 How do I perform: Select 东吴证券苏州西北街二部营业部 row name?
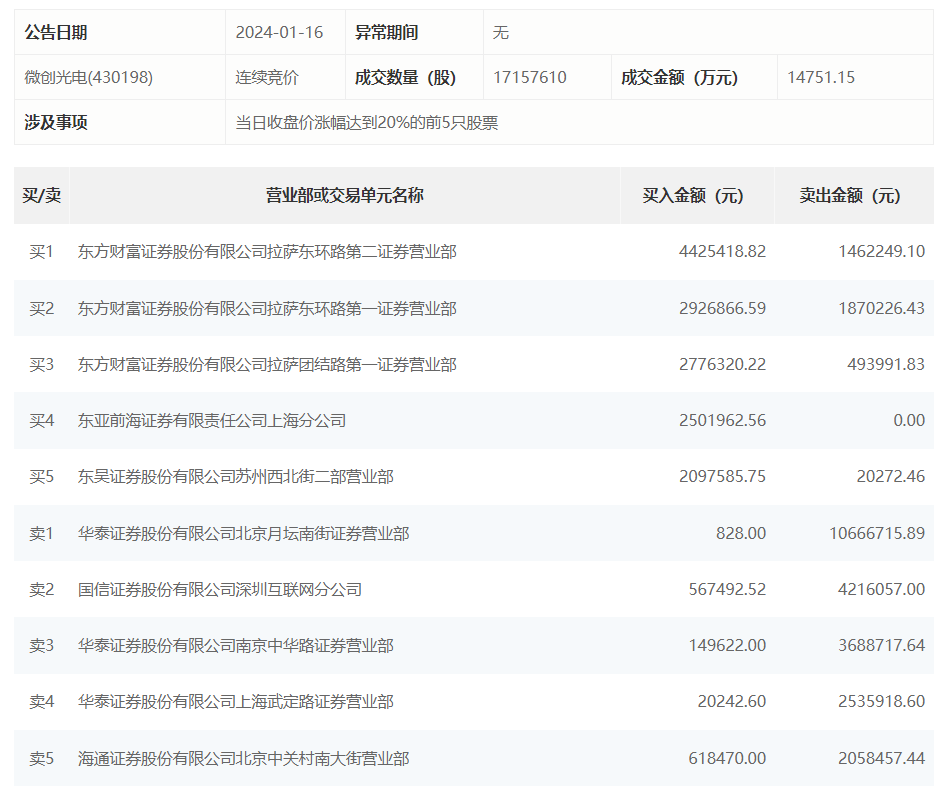pos(236,477)
